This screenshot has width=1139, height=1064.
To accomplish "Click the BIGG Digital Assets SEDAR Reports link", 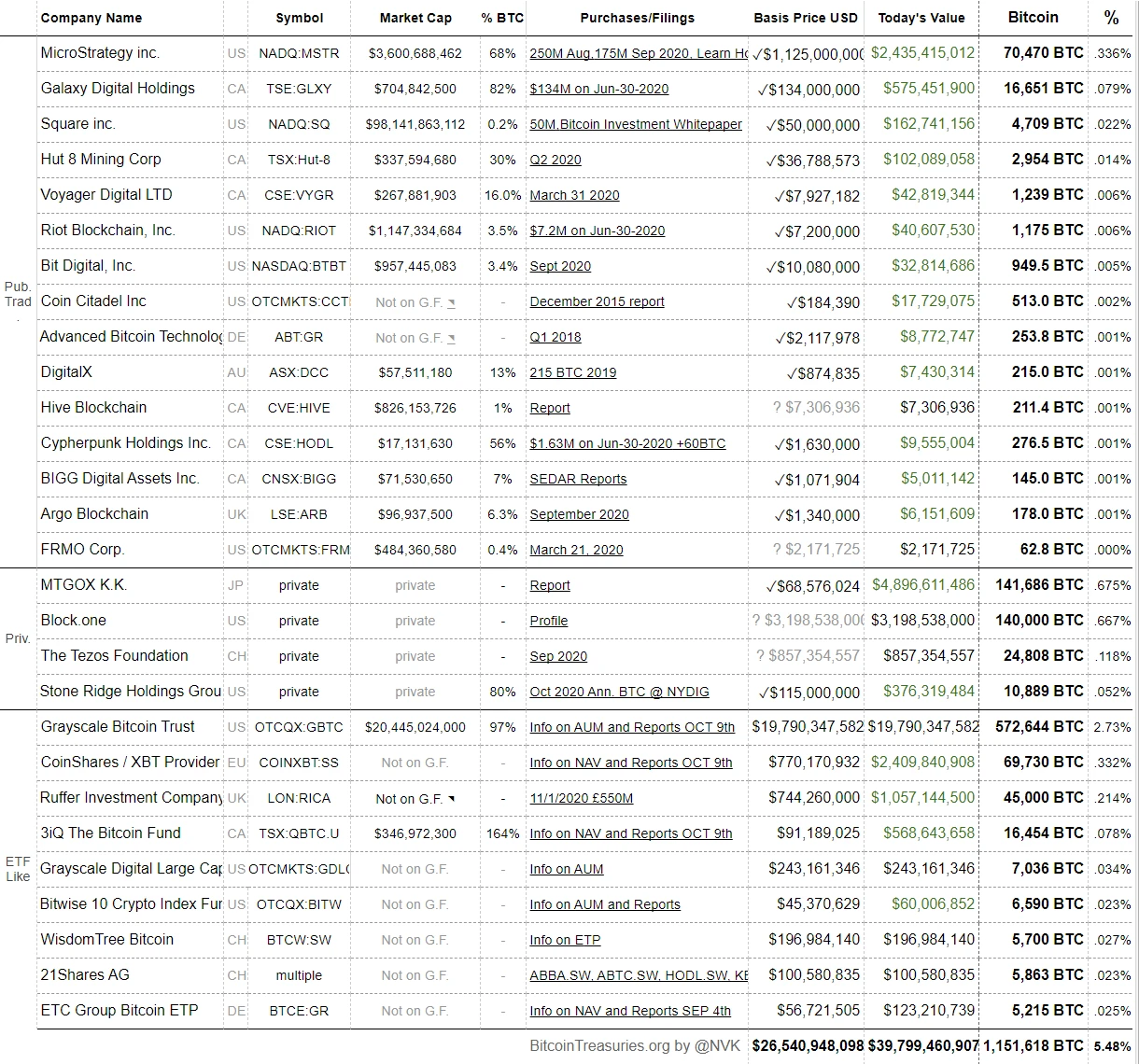I will (578, 479).
